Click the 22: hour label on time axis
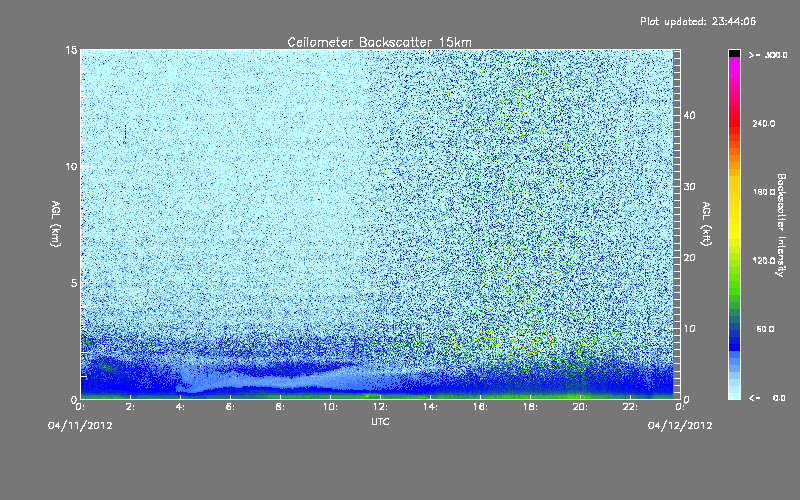The image size is (800, 500). [x=630, y=407]
